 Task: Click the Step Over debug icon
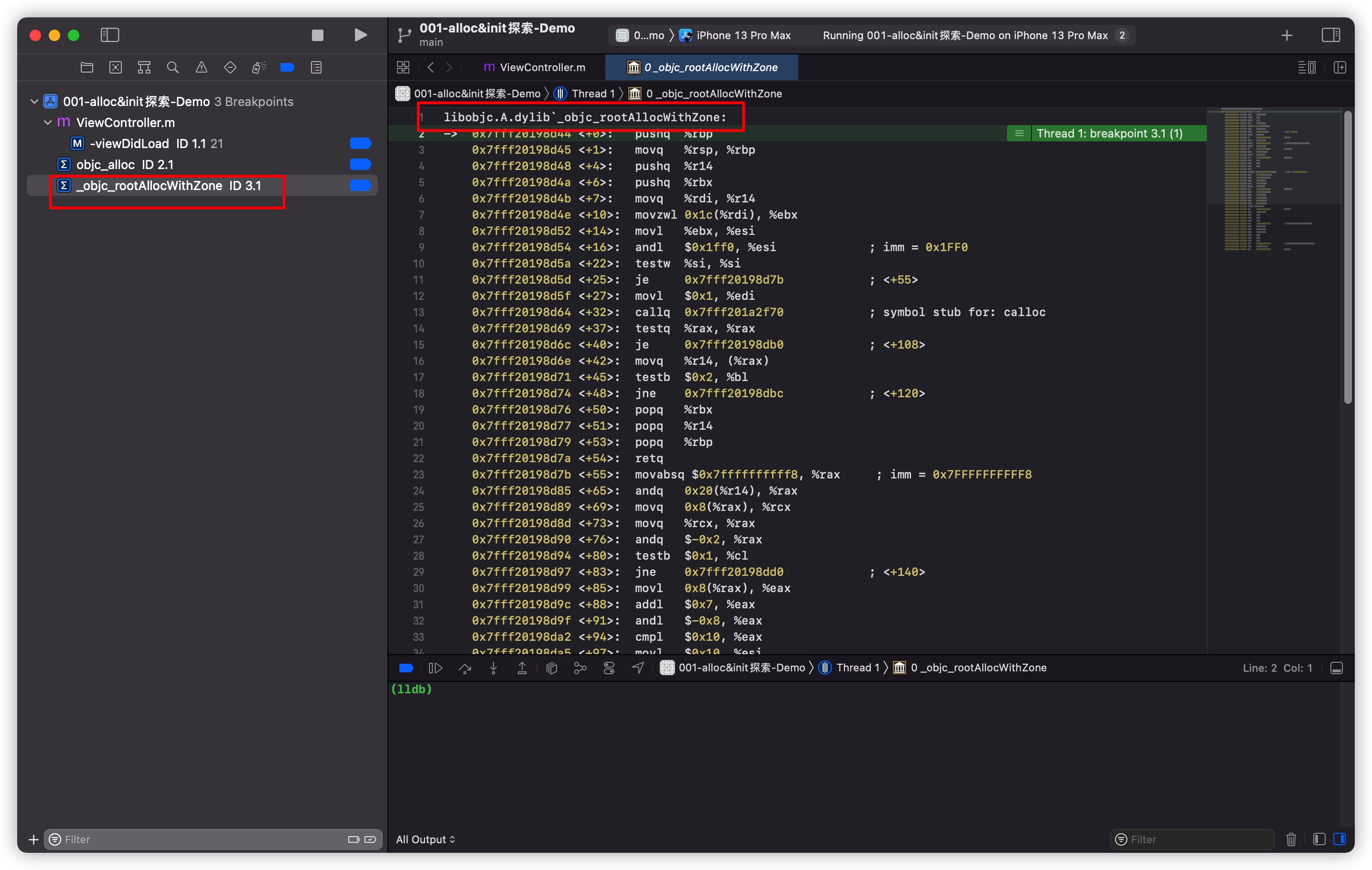465,668
